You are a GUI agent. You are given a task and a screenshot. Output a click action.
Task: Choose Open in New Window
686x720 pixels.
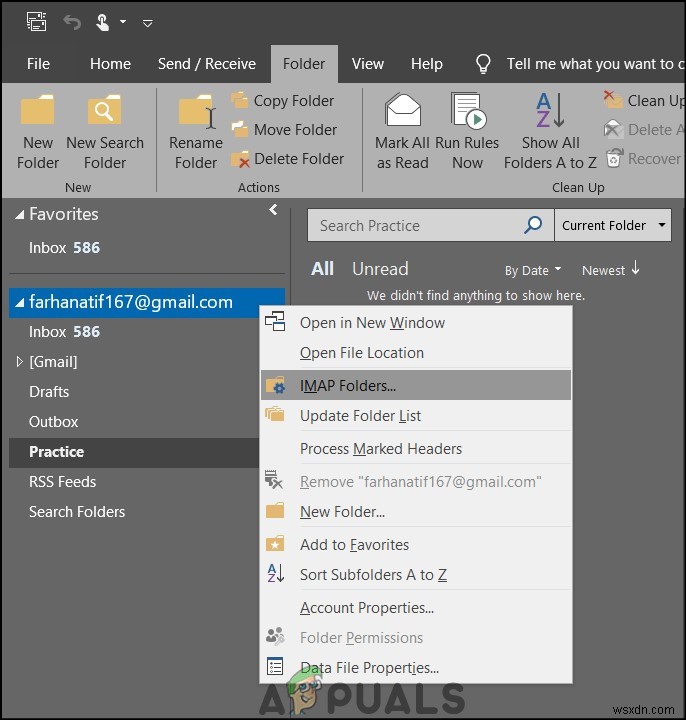point(416,323)
